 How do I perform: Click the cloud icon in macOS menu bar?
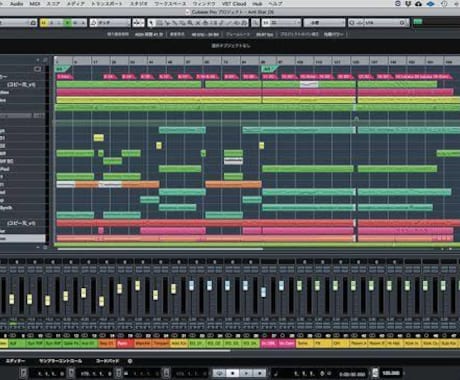pyautogui.click(x=419, y=4)
